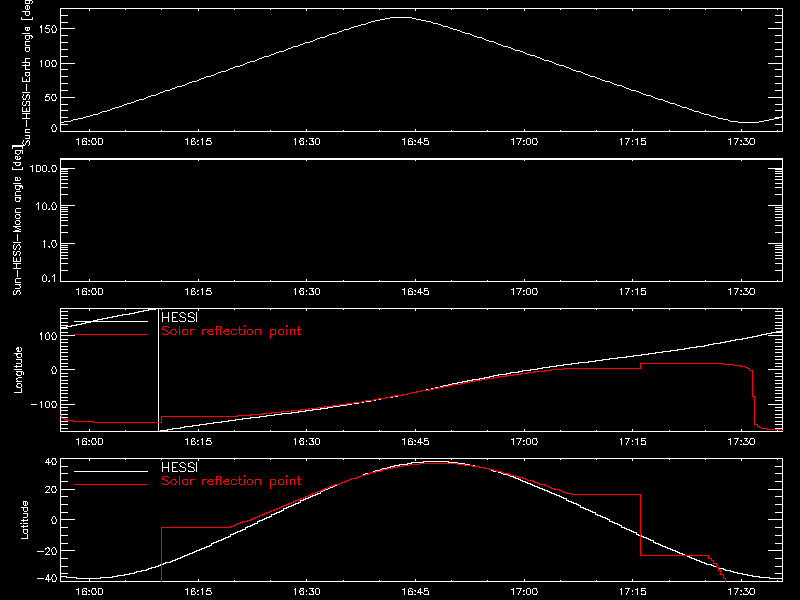Click the Latitude axis label
Viewport: 800px width, 600px height.
coord(24,520)
